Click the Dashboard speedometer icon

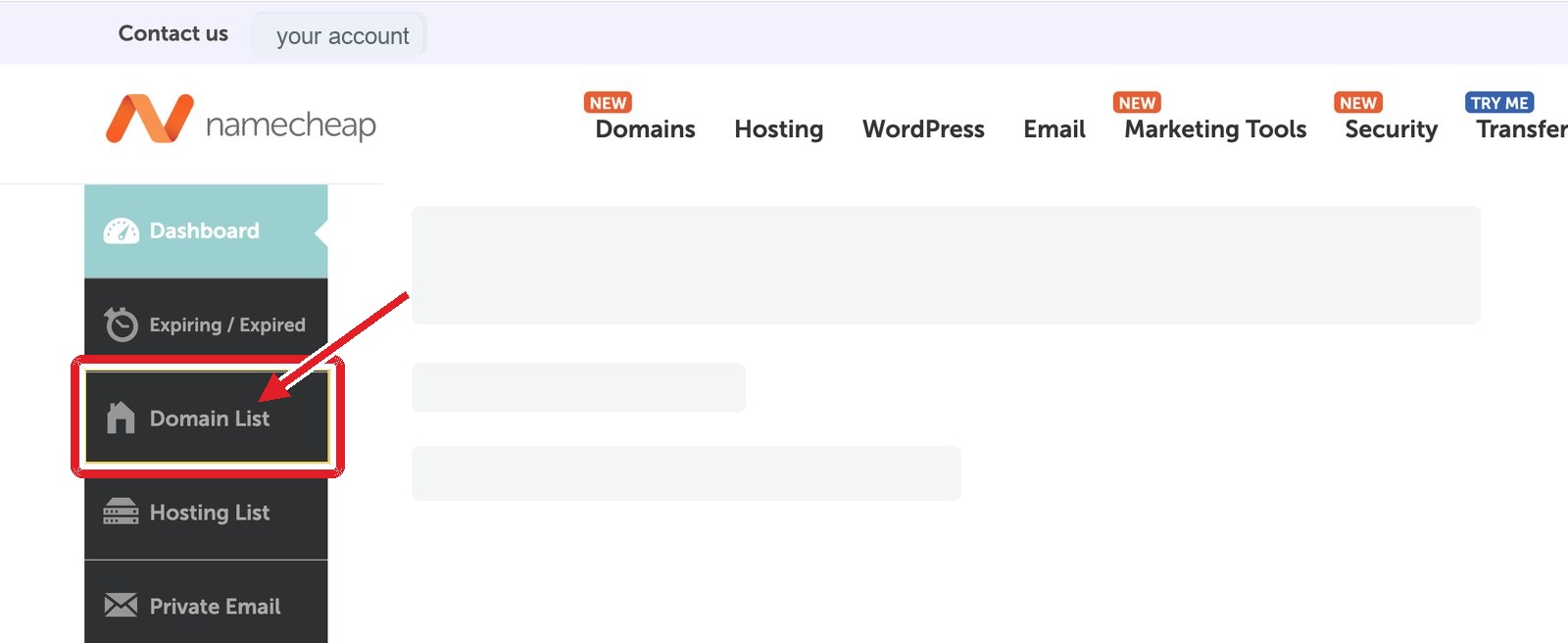(x=122, y=231)
